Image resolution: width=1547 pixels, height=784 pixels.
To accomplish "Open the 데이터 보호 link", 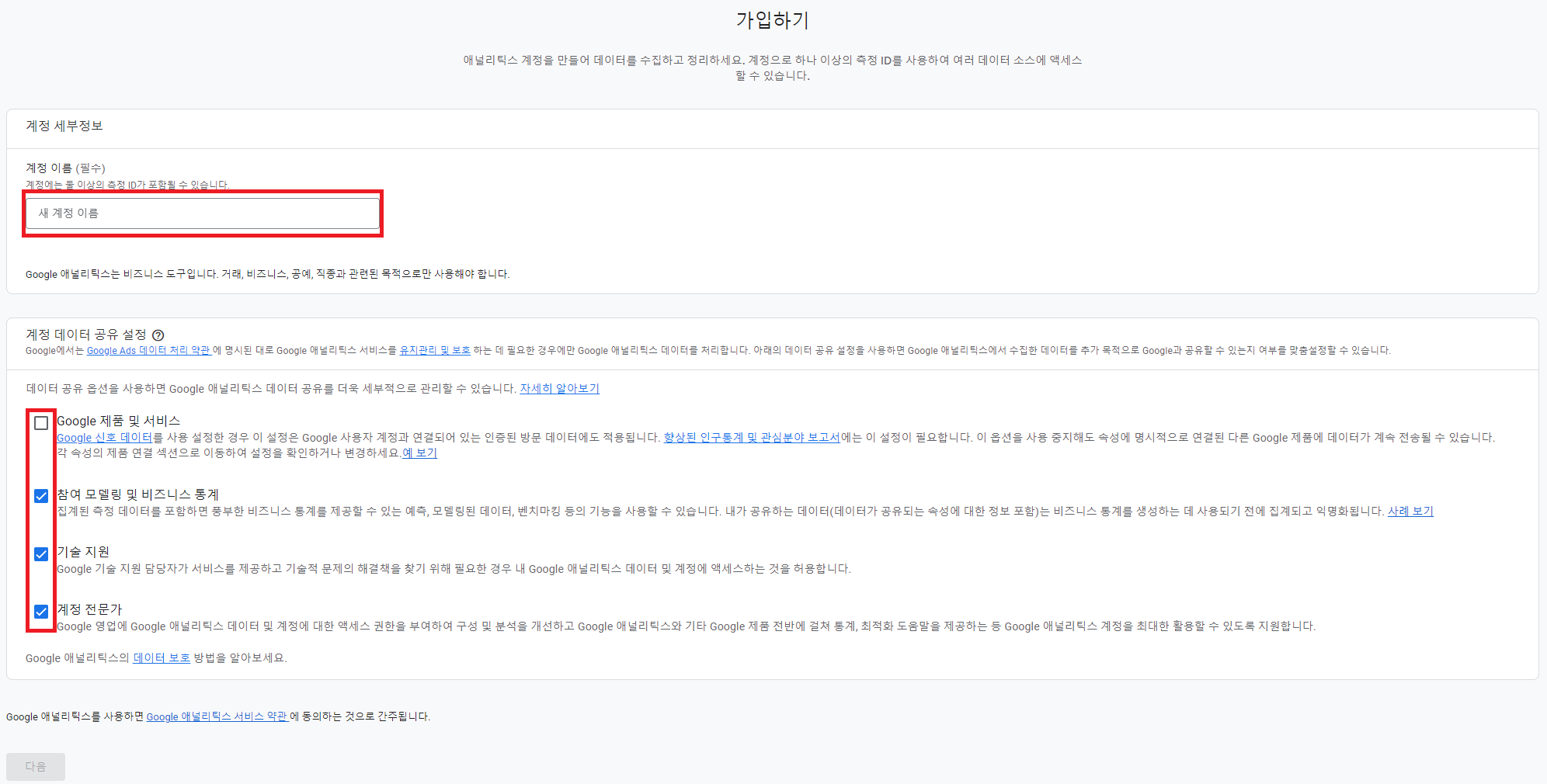I will (x=163, y=657).
